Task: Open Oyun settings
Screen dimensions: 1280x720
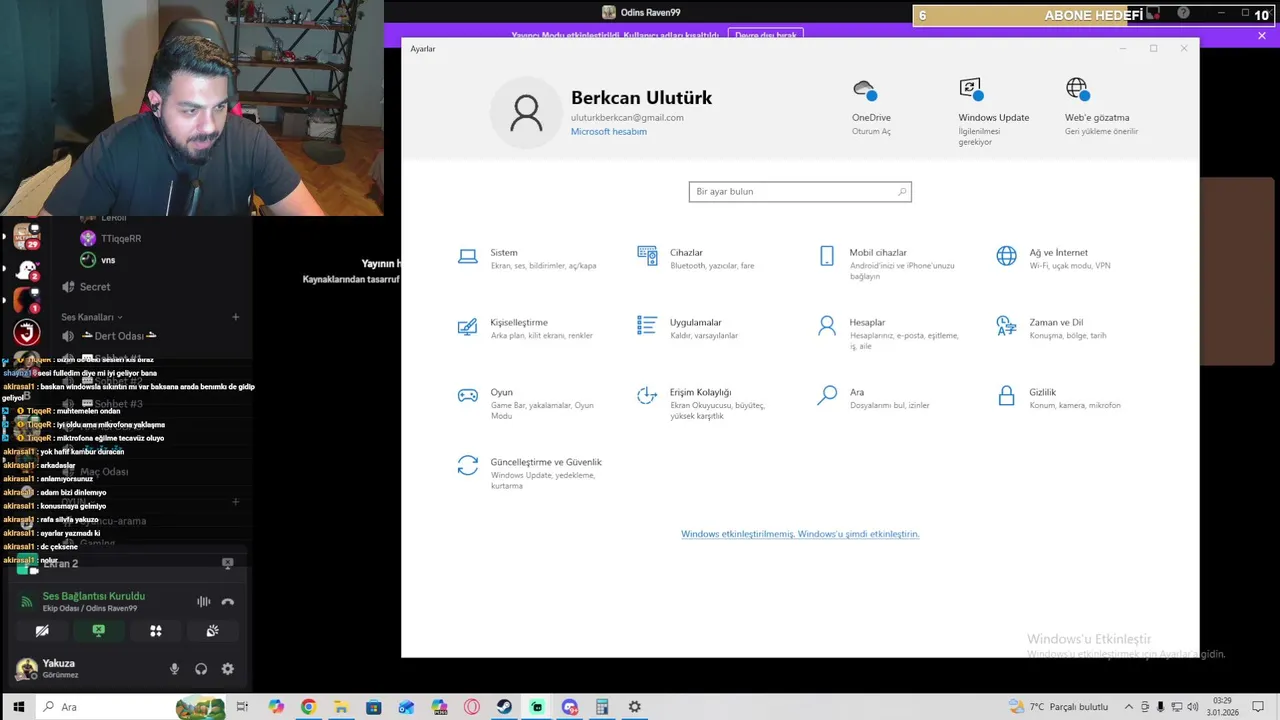Action: (x=528, y=403)
